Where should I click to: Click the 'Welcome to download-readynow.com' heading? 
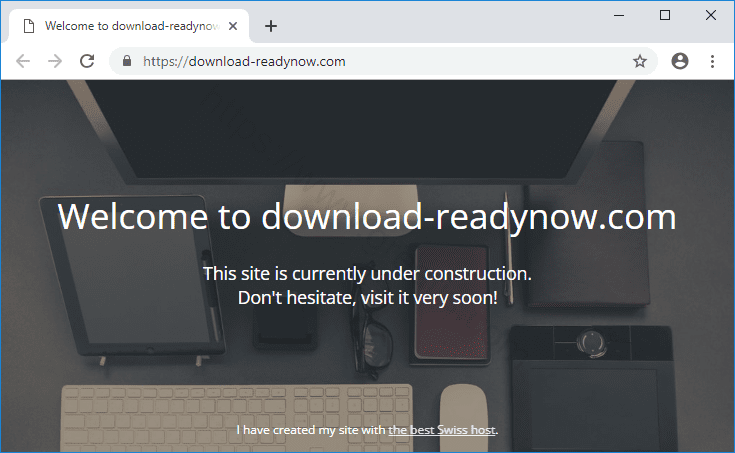[367, 217]
